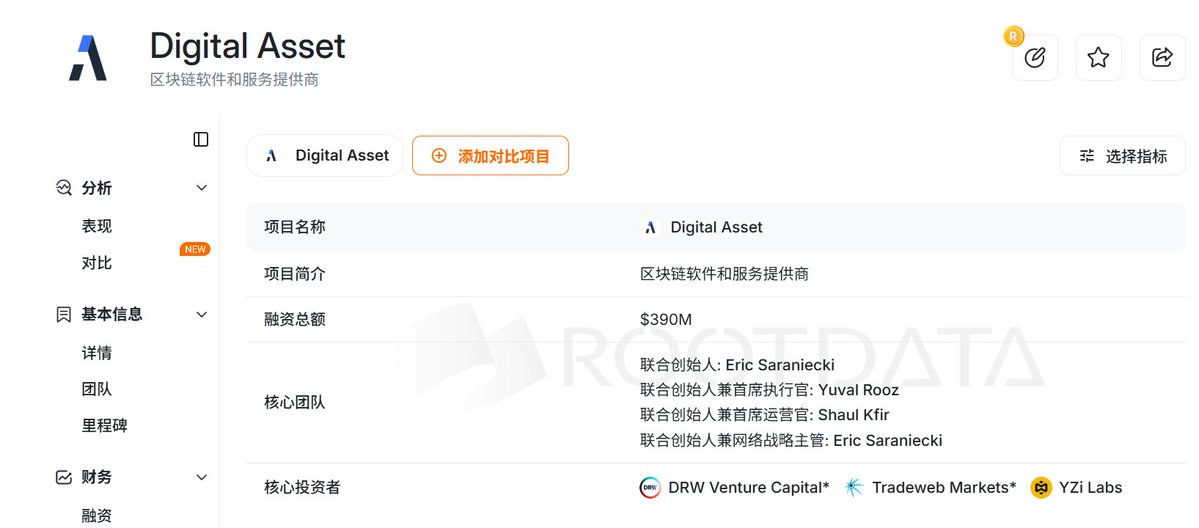Open the 对比 sidebar item
Screen dimensions: 1199x528
(x=97, y=263)
